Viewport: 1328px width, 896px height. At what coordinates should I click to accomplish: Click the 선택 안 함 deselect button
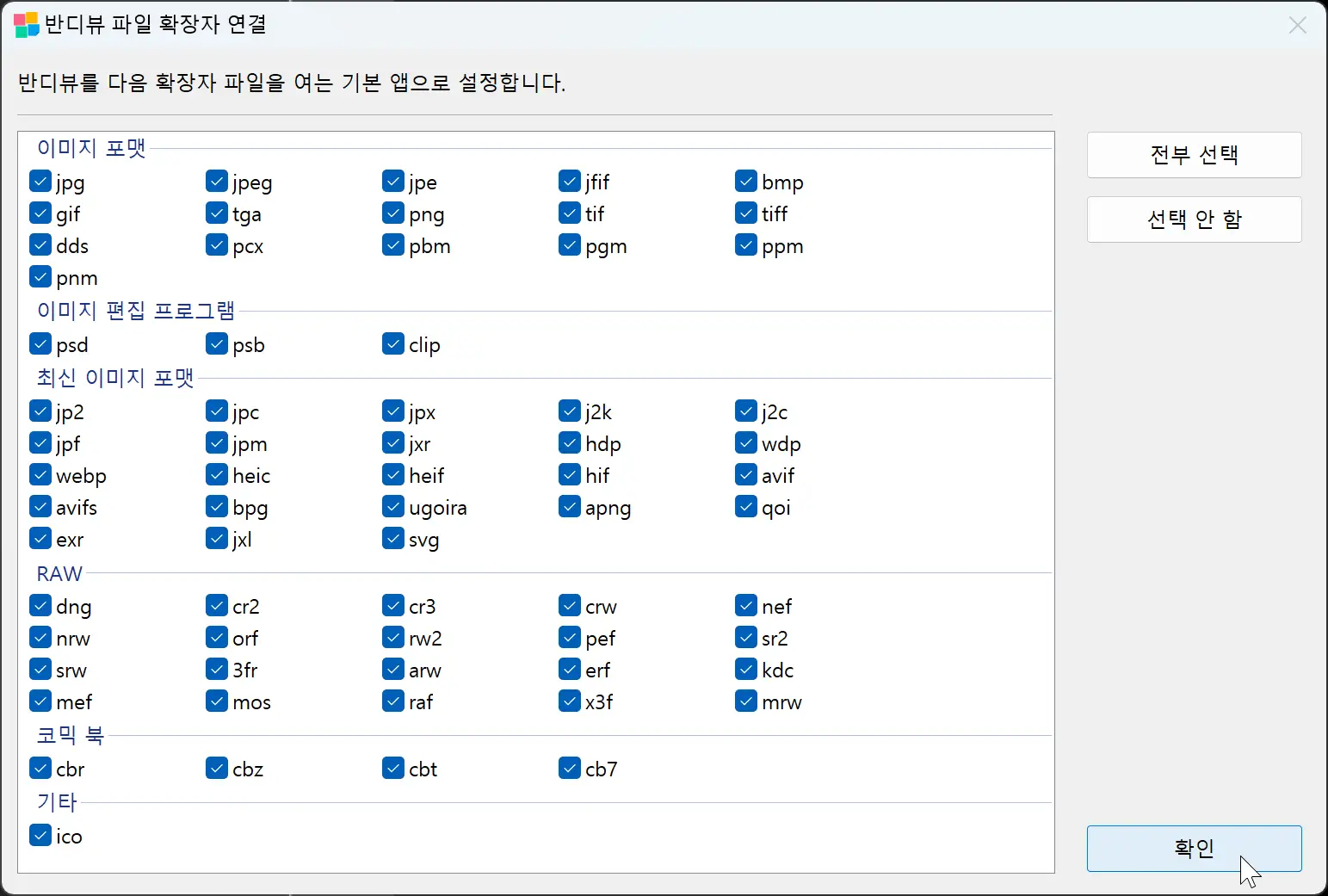click(1195, 219)
